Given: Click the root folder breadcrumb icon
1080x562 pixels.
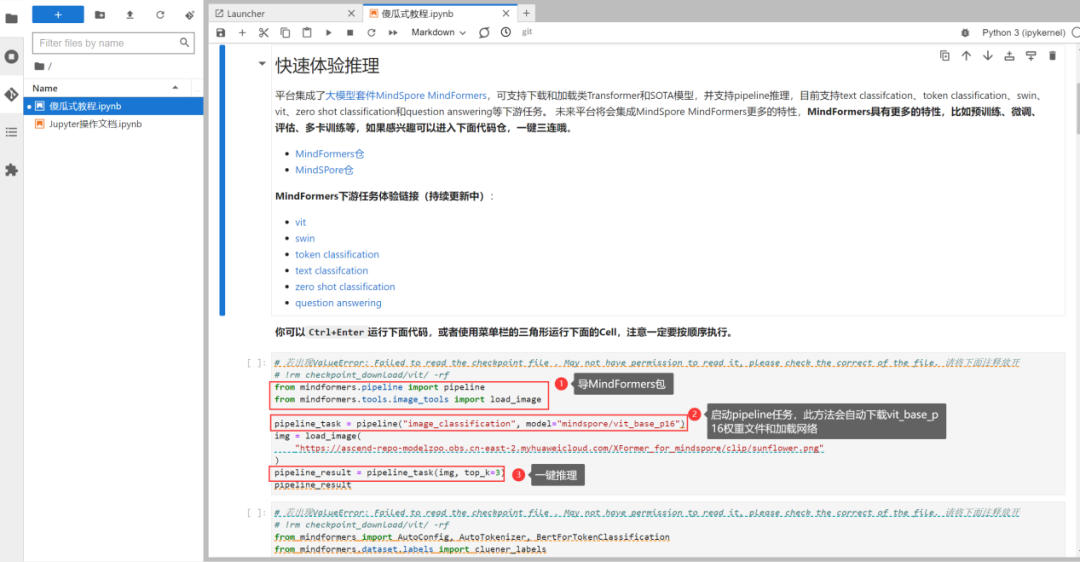Looking at the screenshot, I should coord(40,66).
